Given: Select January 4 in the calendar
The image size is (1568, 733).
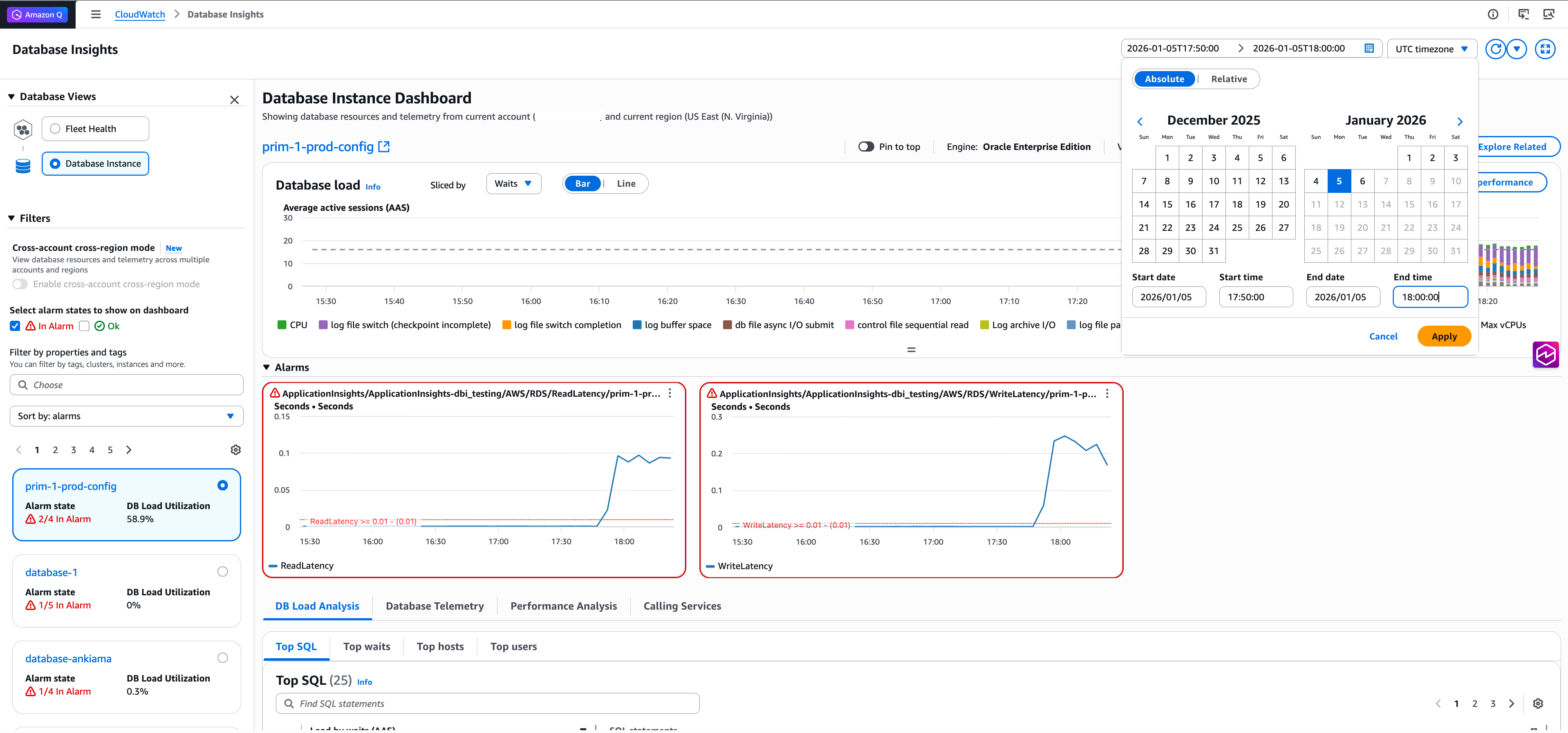Looking at the screenshot, I should pos(1315,181).
